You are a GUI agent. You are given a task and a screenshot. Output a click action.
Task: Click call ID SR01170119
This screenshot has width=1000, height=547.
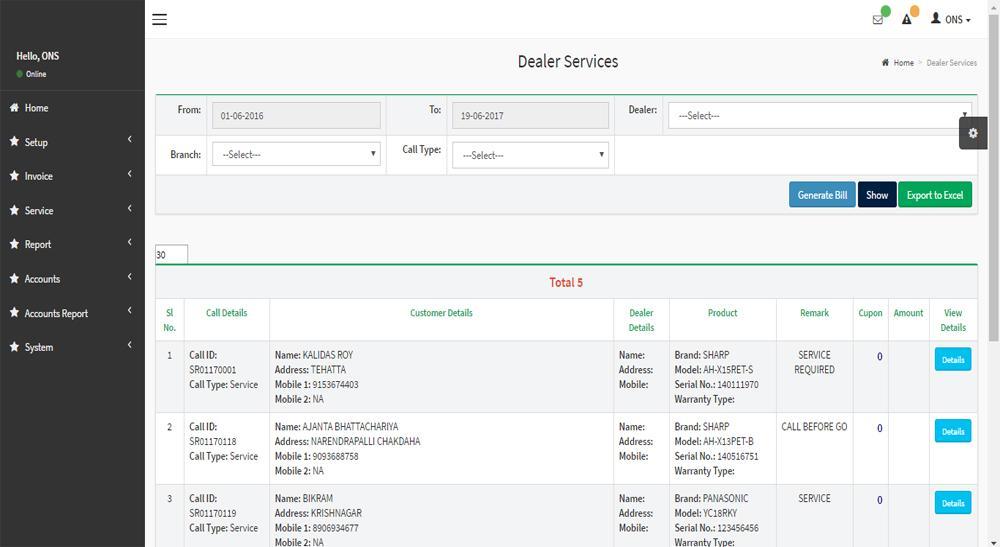coord(212,513)
